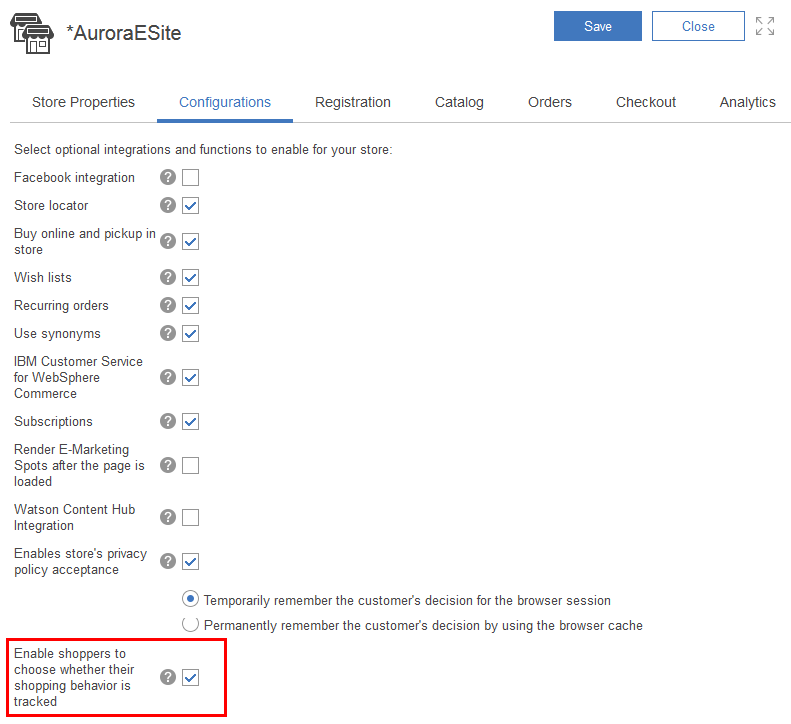Go to the Catalog tab
Viewport: 791px width, 724px height.
[x=459, y=102]
